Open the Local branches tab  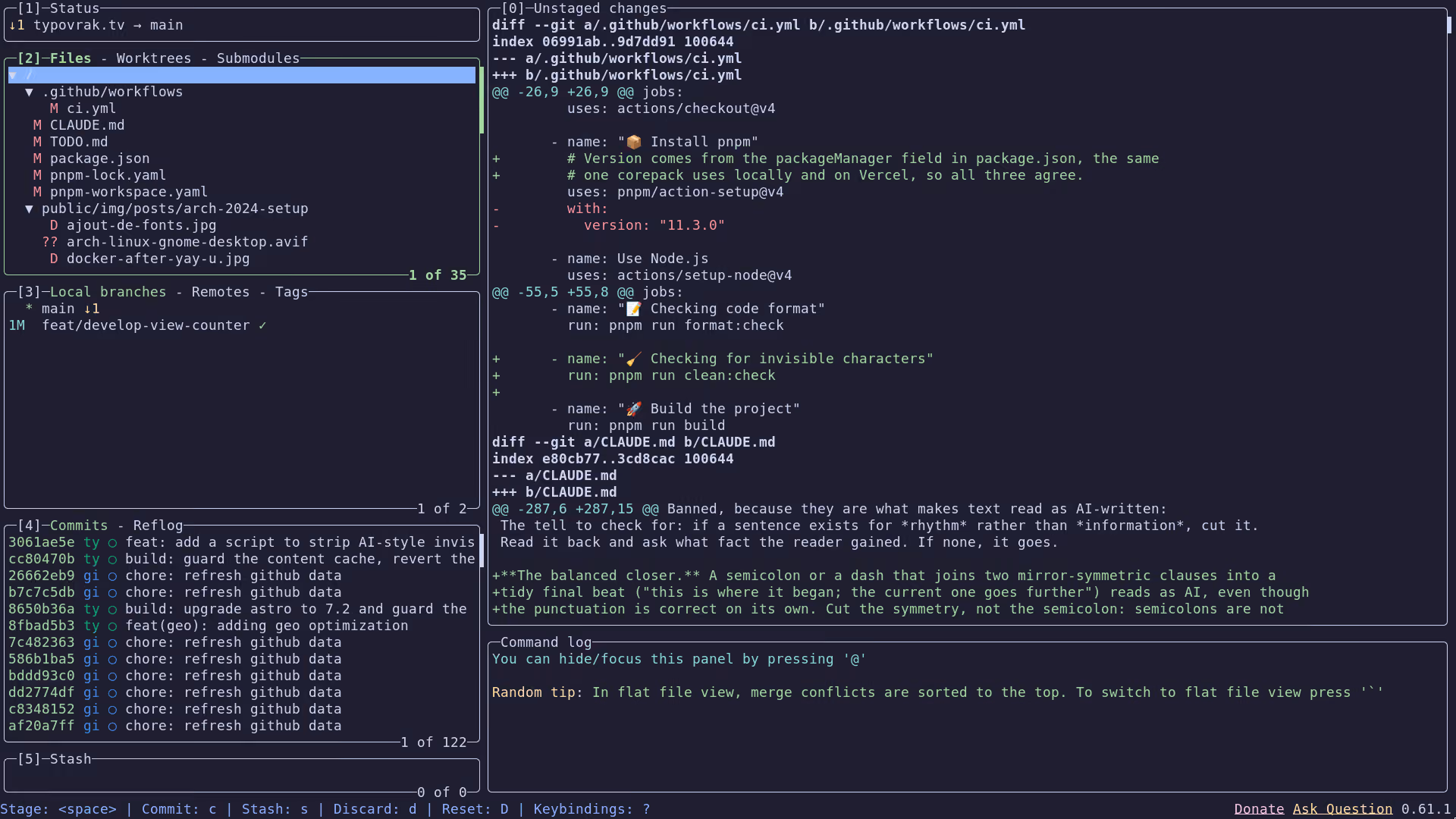(x=108, y=292)
